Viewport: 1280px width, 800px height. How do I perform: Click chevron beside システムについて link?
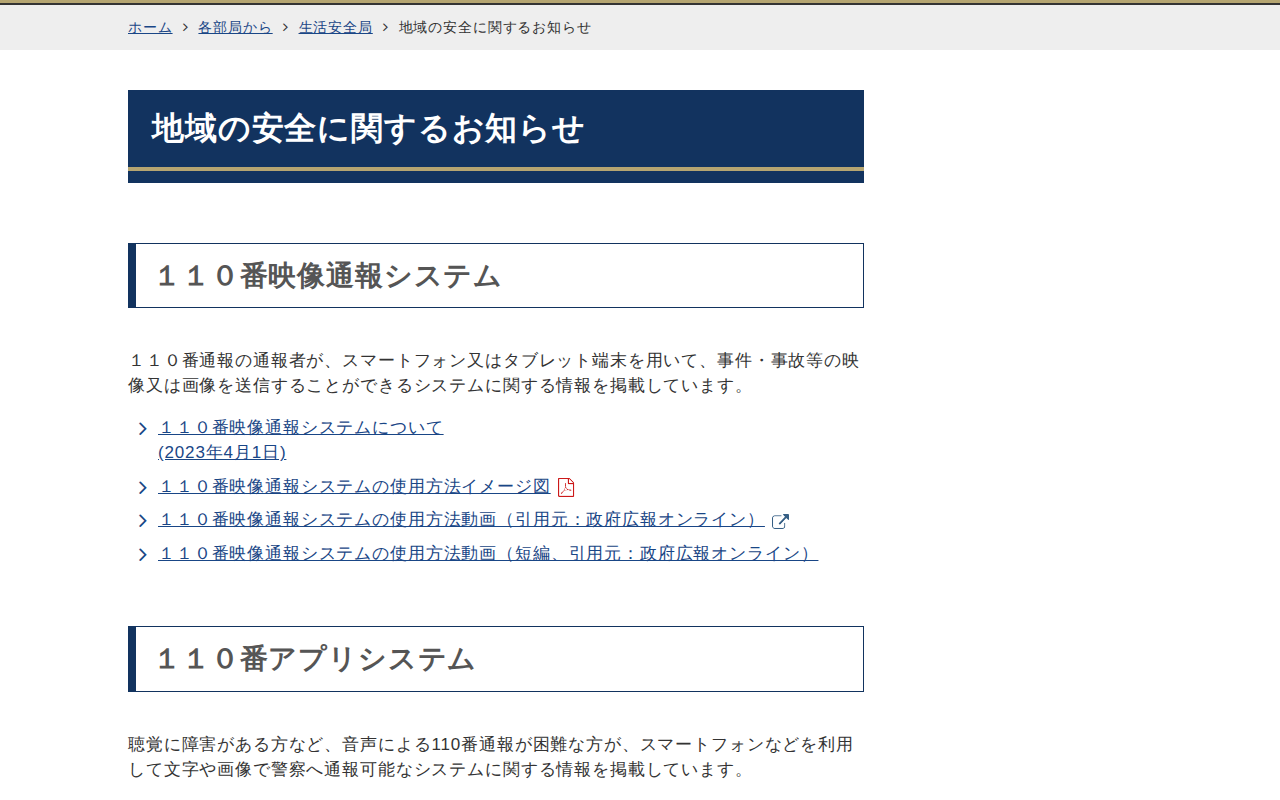(143, 429)
